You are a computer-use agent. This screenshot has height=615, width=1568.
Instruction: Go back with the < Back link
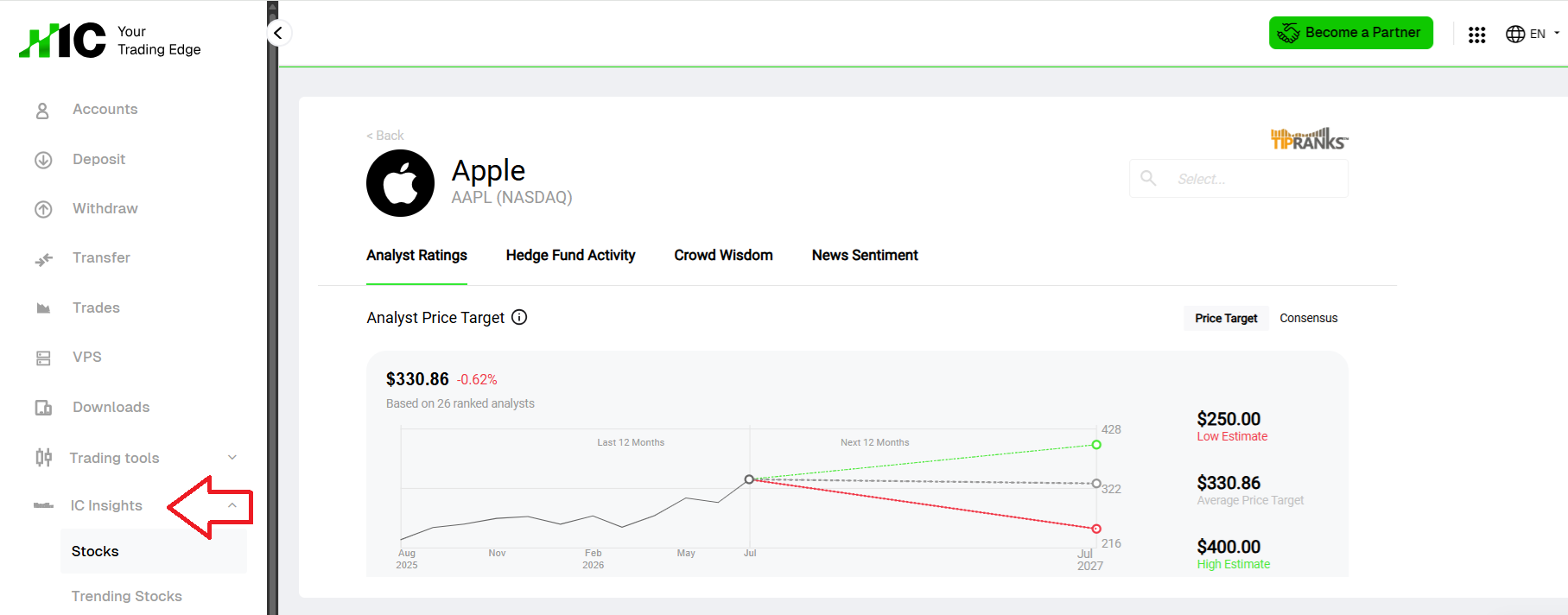[384, 136]
